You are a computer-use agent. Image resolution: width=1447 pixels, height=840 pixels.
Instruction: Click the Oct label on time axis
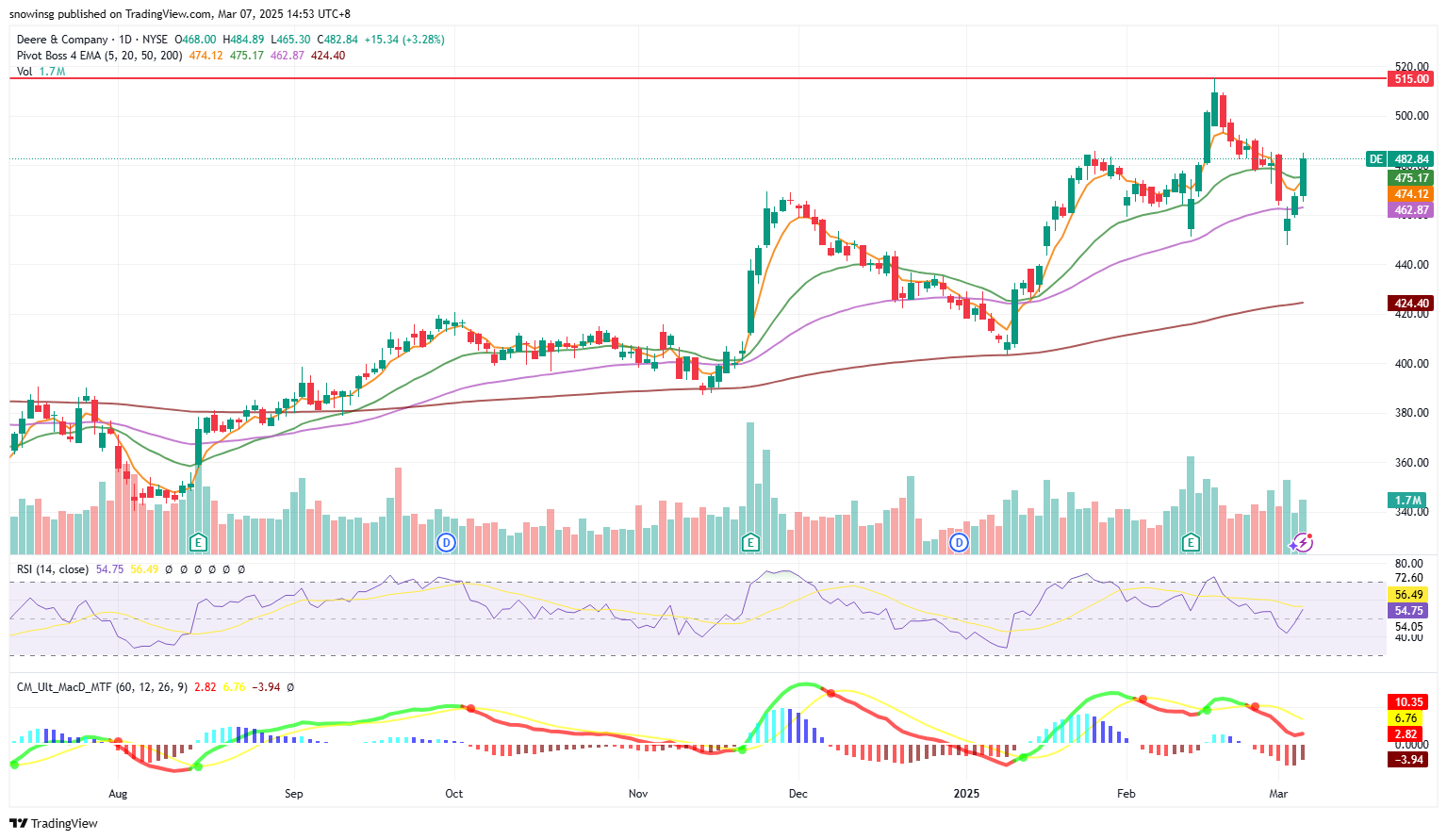click(x=454, y=794)
